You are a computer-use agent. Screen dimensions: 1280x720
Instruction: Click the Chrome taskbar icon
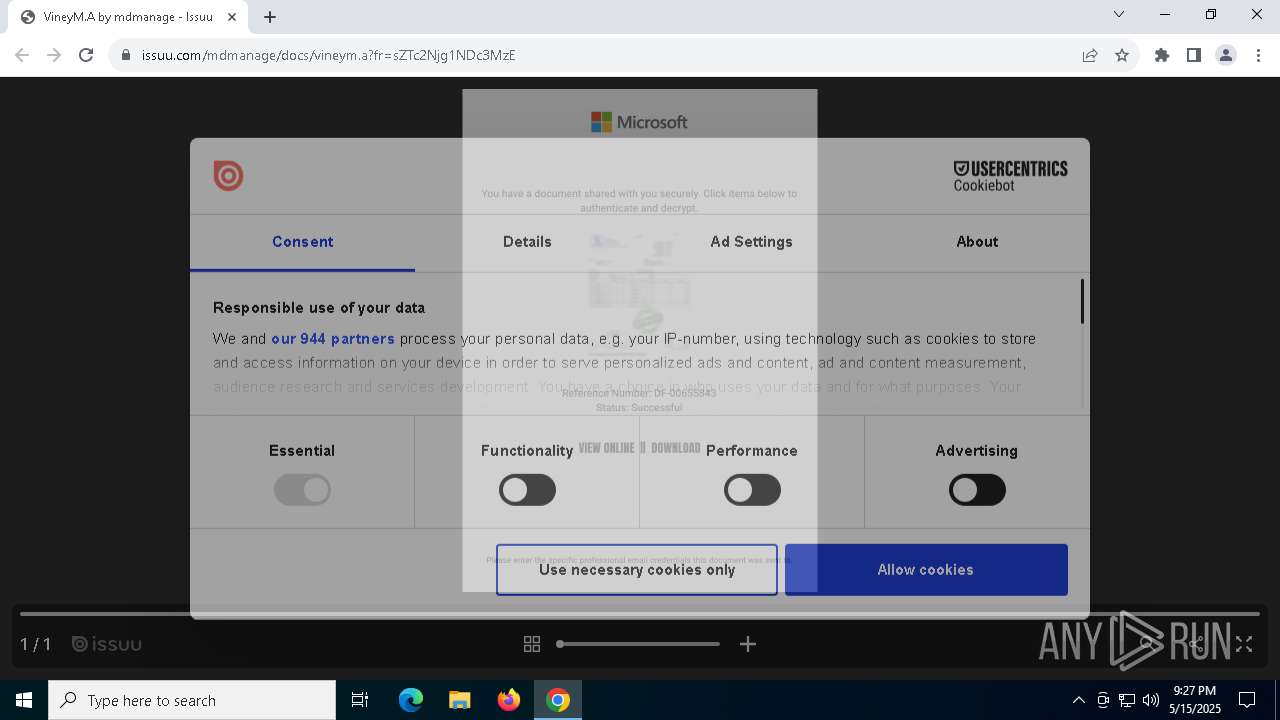558,700
